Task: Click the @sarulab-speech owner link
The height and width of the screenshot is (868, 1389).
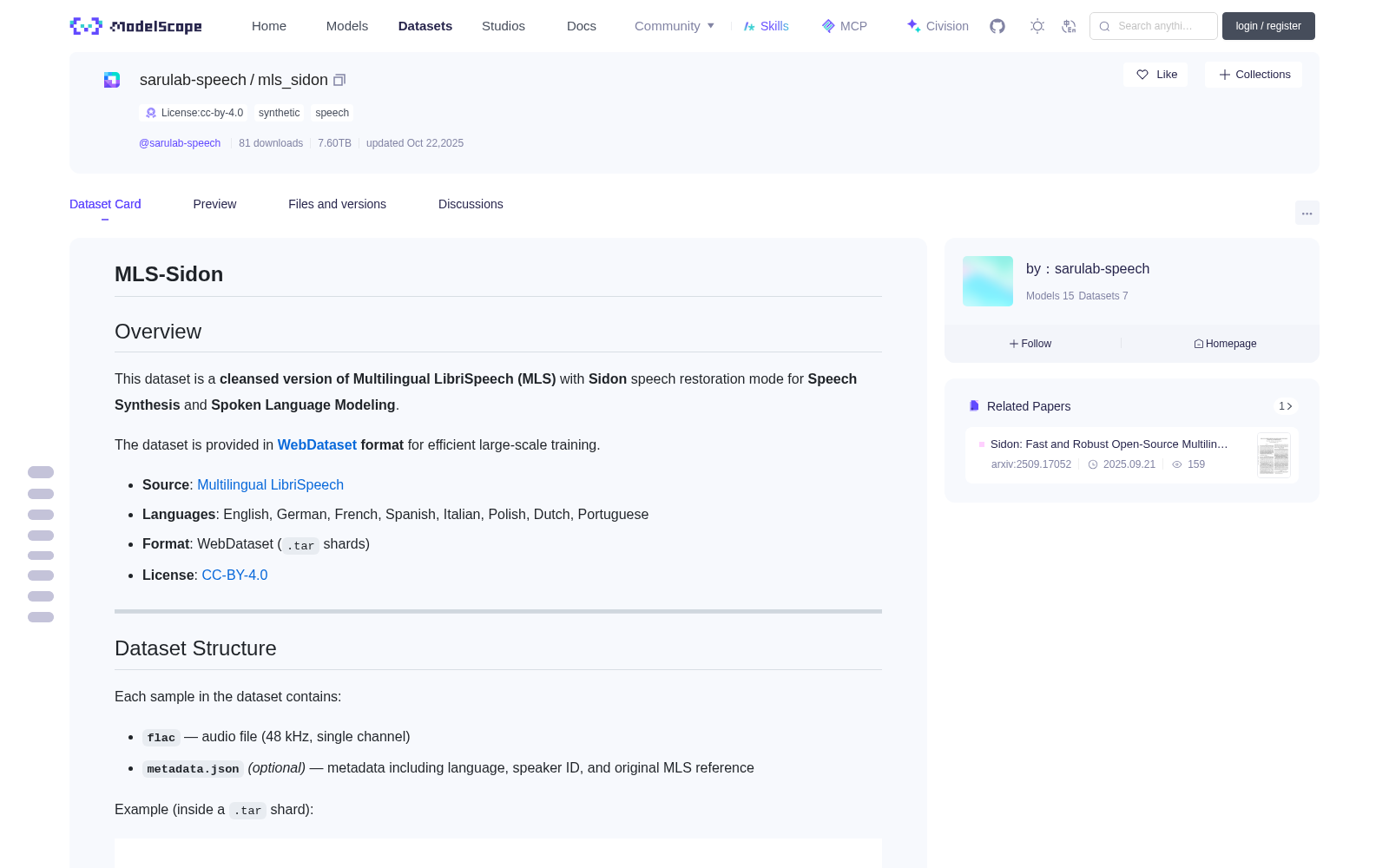Action: coord(180,143)
